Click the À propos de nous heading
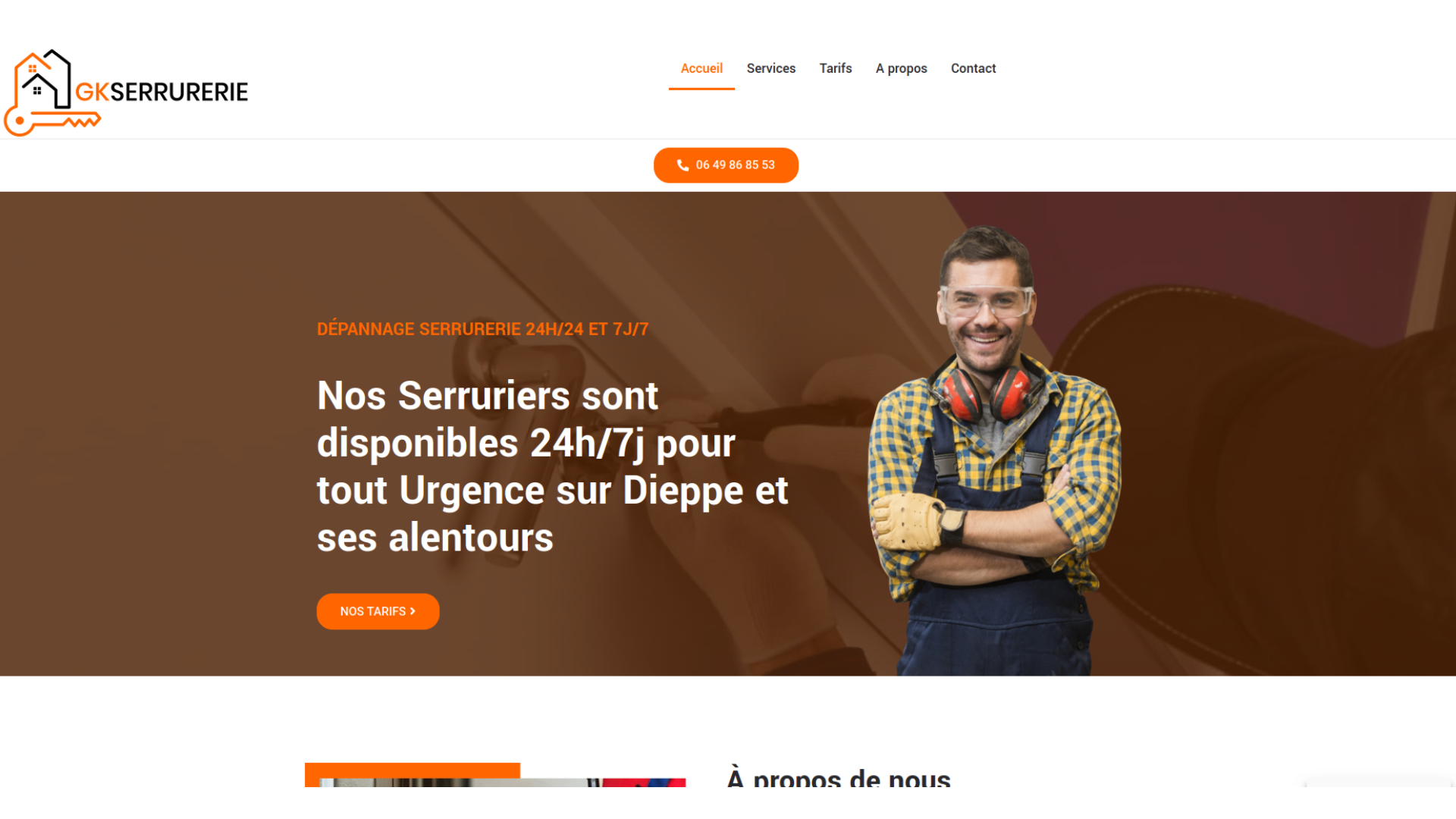 (839, 777)
